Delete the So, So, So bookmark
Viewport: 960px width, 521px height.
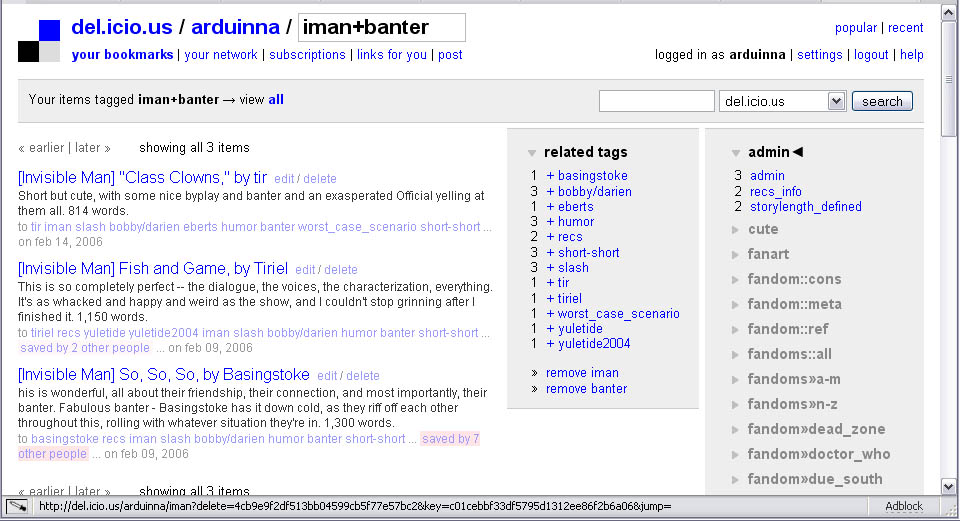click(x=362, y=376)
